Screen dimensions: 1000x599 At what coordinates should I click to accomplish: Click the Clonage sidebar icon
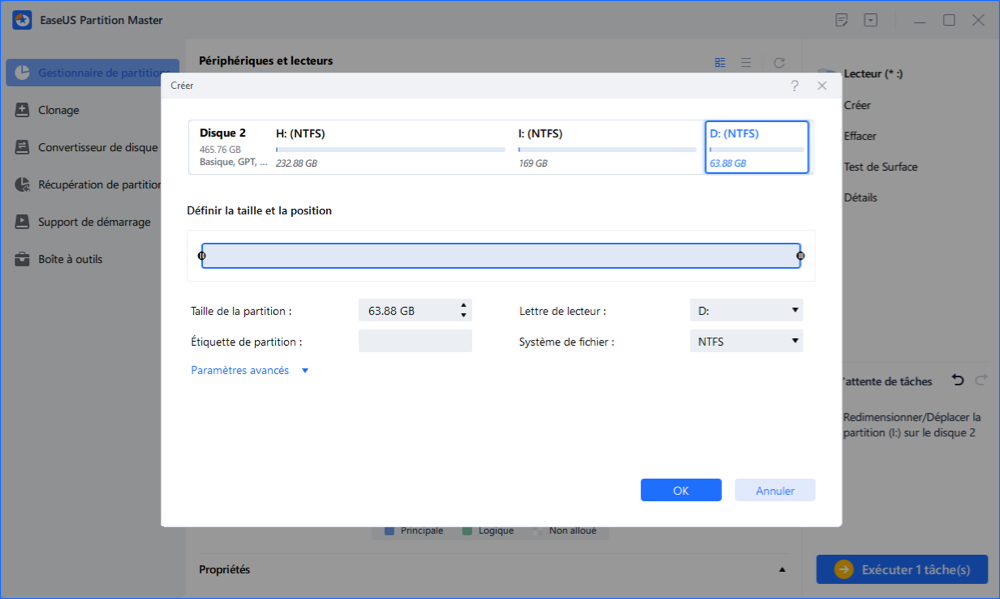[x=22, y=110]
